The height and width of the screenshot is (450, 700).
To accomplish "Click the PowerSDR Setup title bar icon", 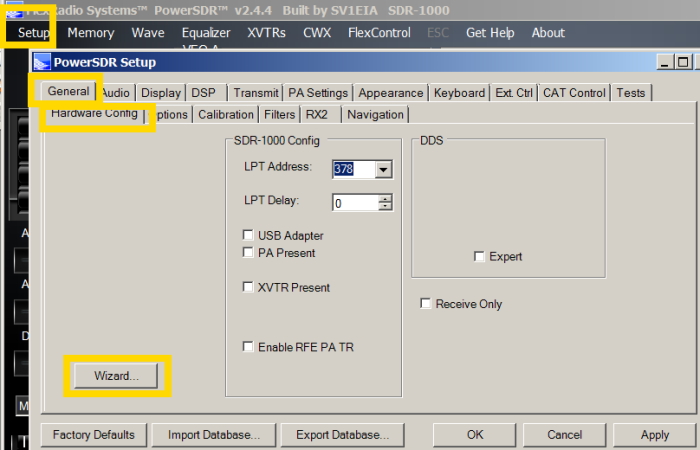I will (42, 62).
